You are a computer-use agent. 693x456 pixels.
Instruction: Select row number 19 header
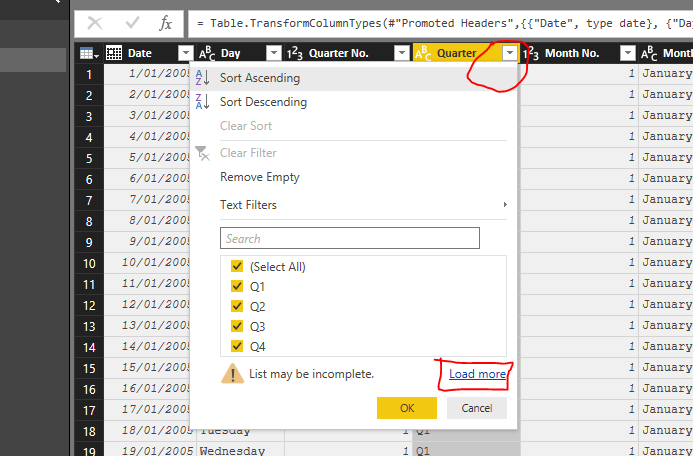89,451
